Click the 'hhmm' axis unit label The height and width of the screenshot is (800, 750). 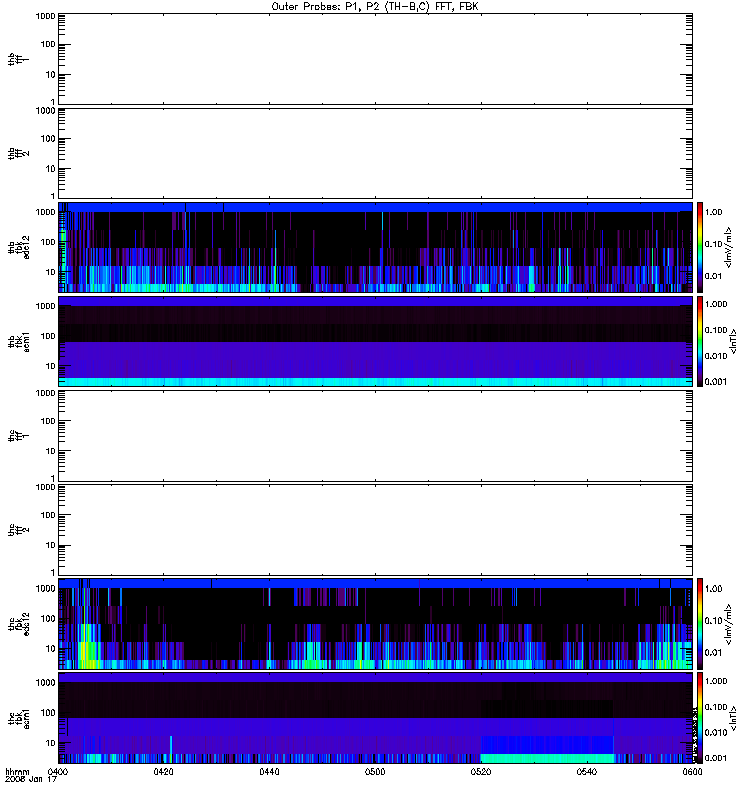17,772
